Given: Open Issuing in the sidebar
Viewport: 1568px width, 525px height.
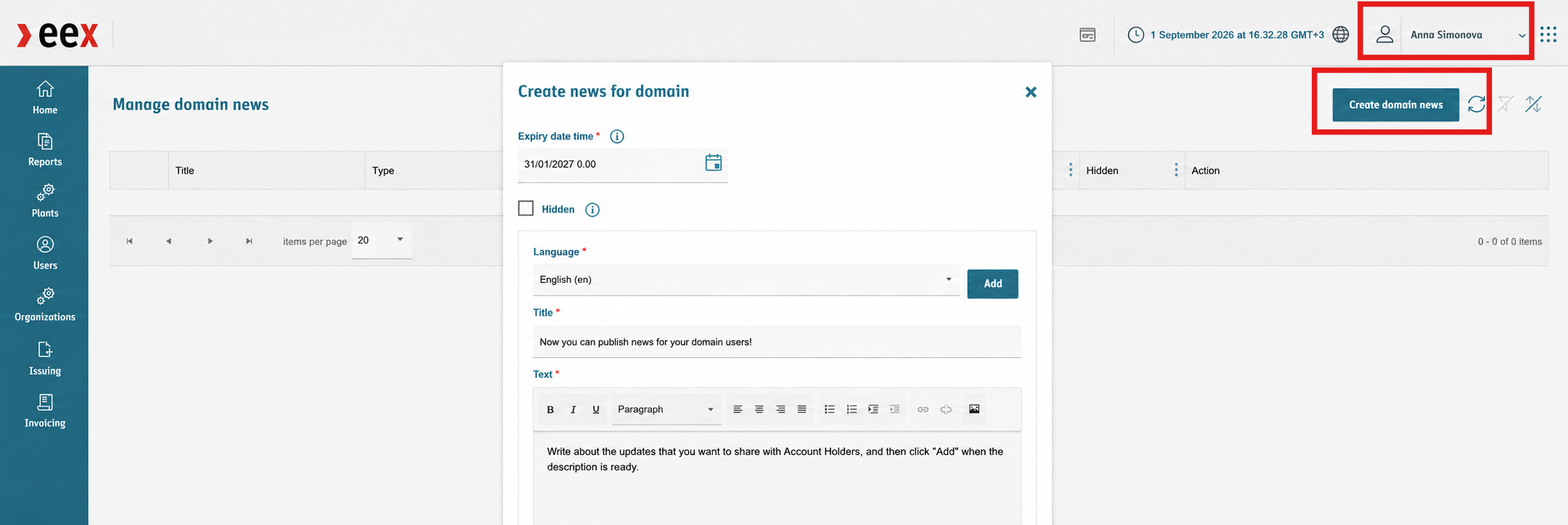Looking at the screenshot, I should pos(45,359).
